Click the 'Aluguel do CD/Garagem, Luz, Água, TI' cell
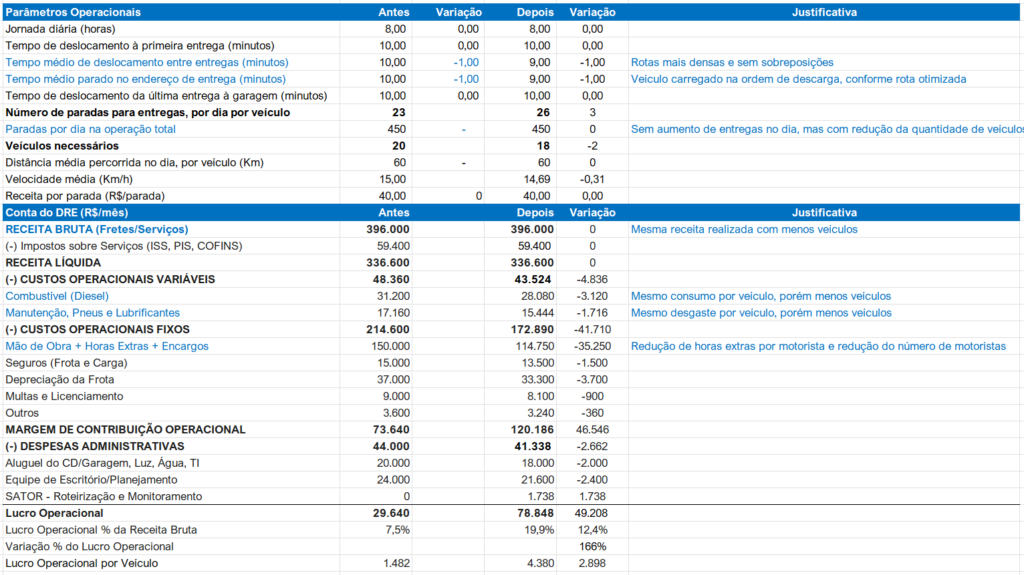The height and width of the screenshot is (575, 1024). 102,463
